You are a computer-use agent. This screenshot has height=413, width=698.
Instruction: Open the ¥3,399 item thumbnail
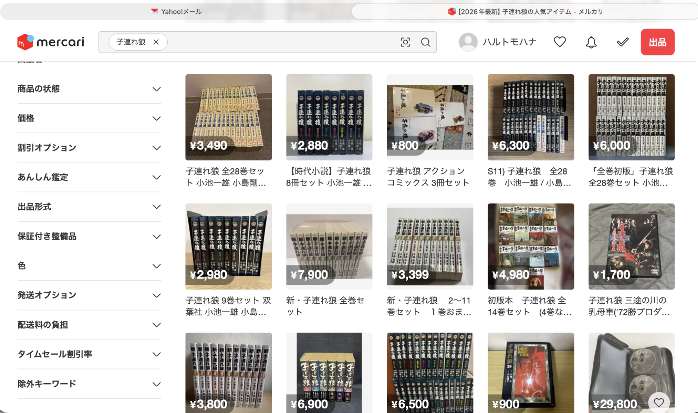430,247
